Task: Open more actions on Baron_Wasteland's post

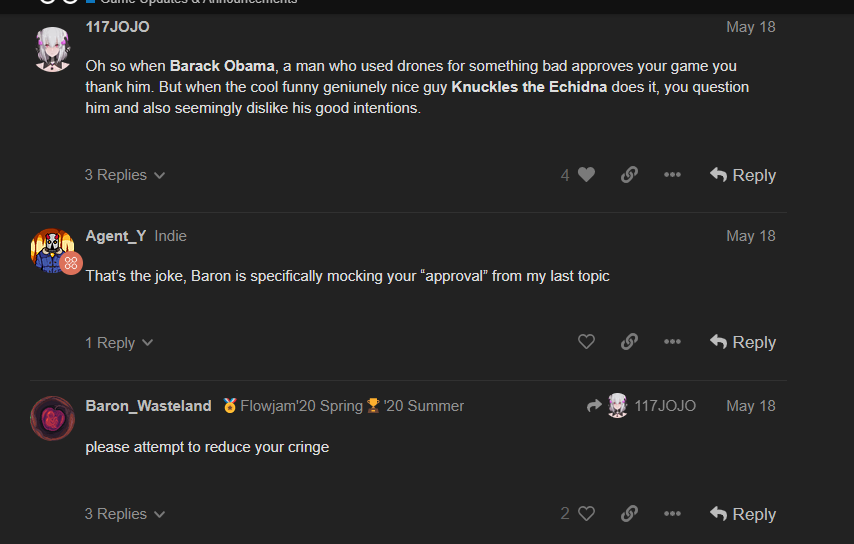Action: [x=672, y=514]
